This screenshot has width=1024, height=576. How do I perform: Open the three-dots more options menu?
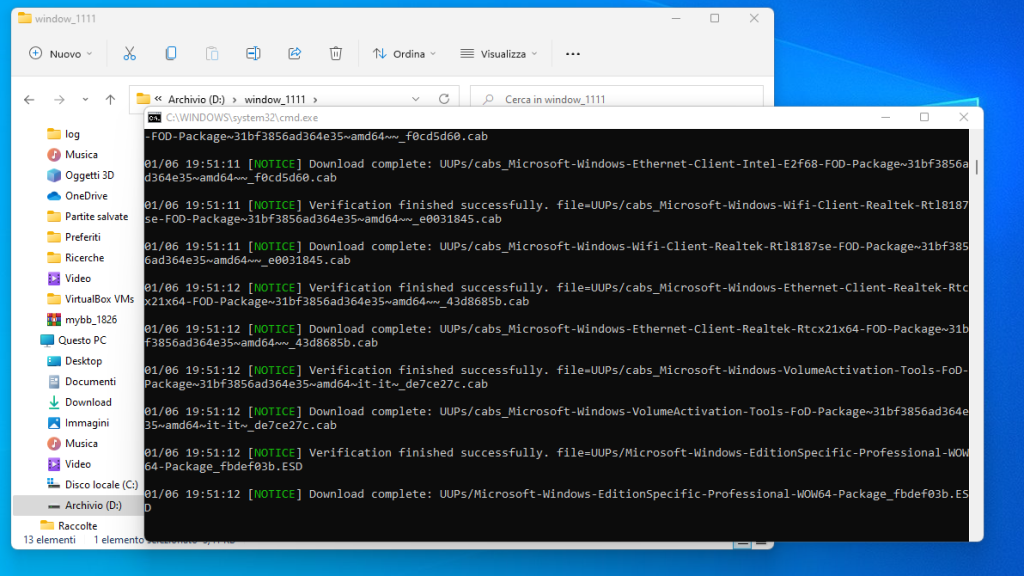(573, 54)
